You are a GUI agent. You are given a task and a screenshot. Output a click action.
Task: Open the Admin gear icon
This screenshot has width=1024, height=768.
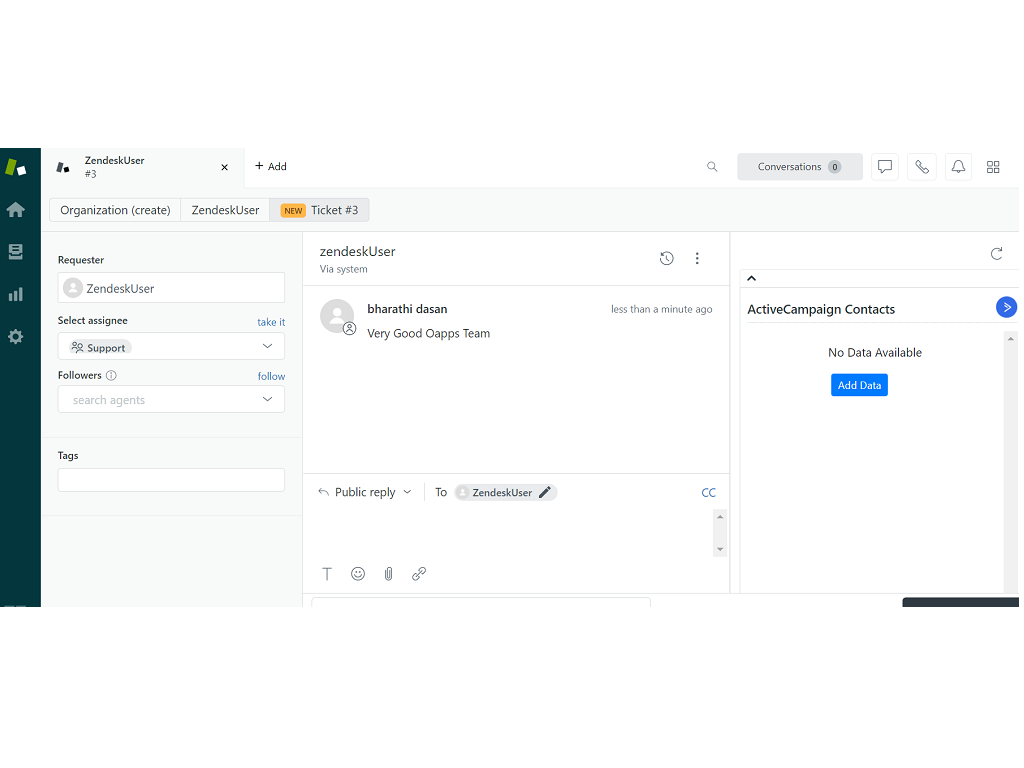pos(15,337)
